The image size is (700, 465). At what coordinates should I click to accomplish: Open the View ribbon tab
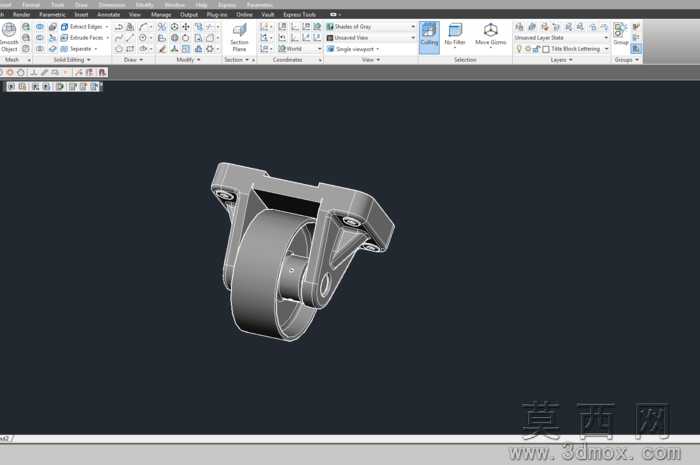click(134, 15)
